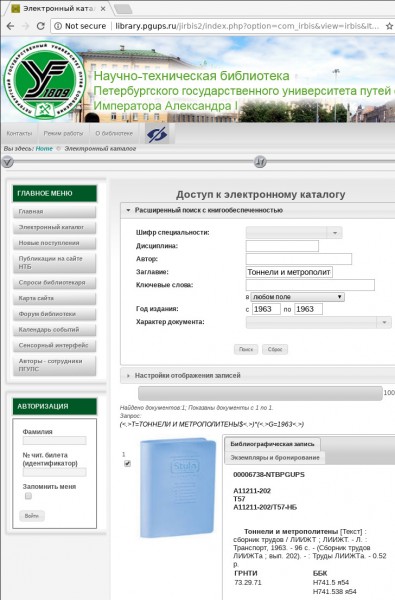
Task: Click the Сброс button
Action: coord(275,349)
